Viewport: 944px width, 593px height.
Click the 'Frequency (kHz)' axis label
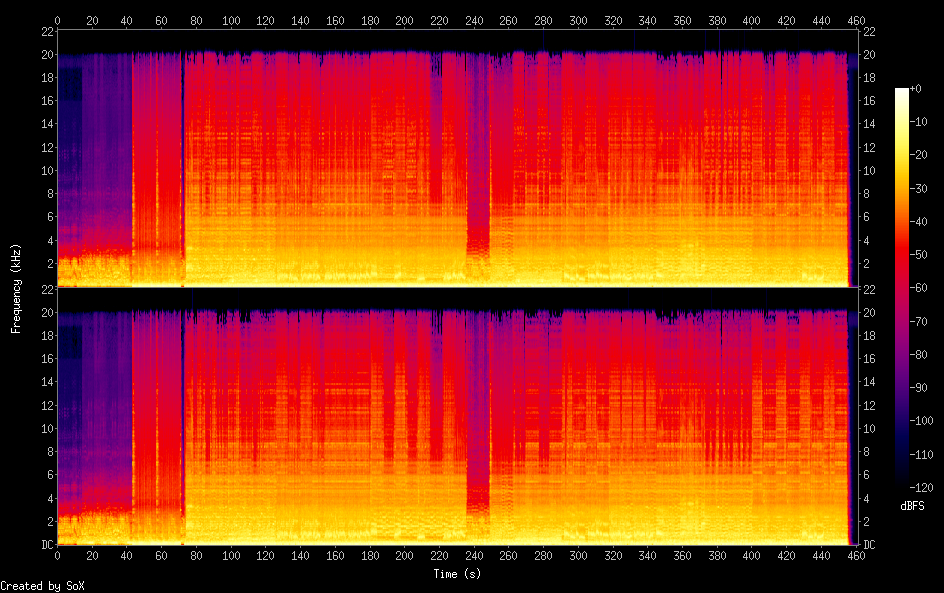(17, 288)
